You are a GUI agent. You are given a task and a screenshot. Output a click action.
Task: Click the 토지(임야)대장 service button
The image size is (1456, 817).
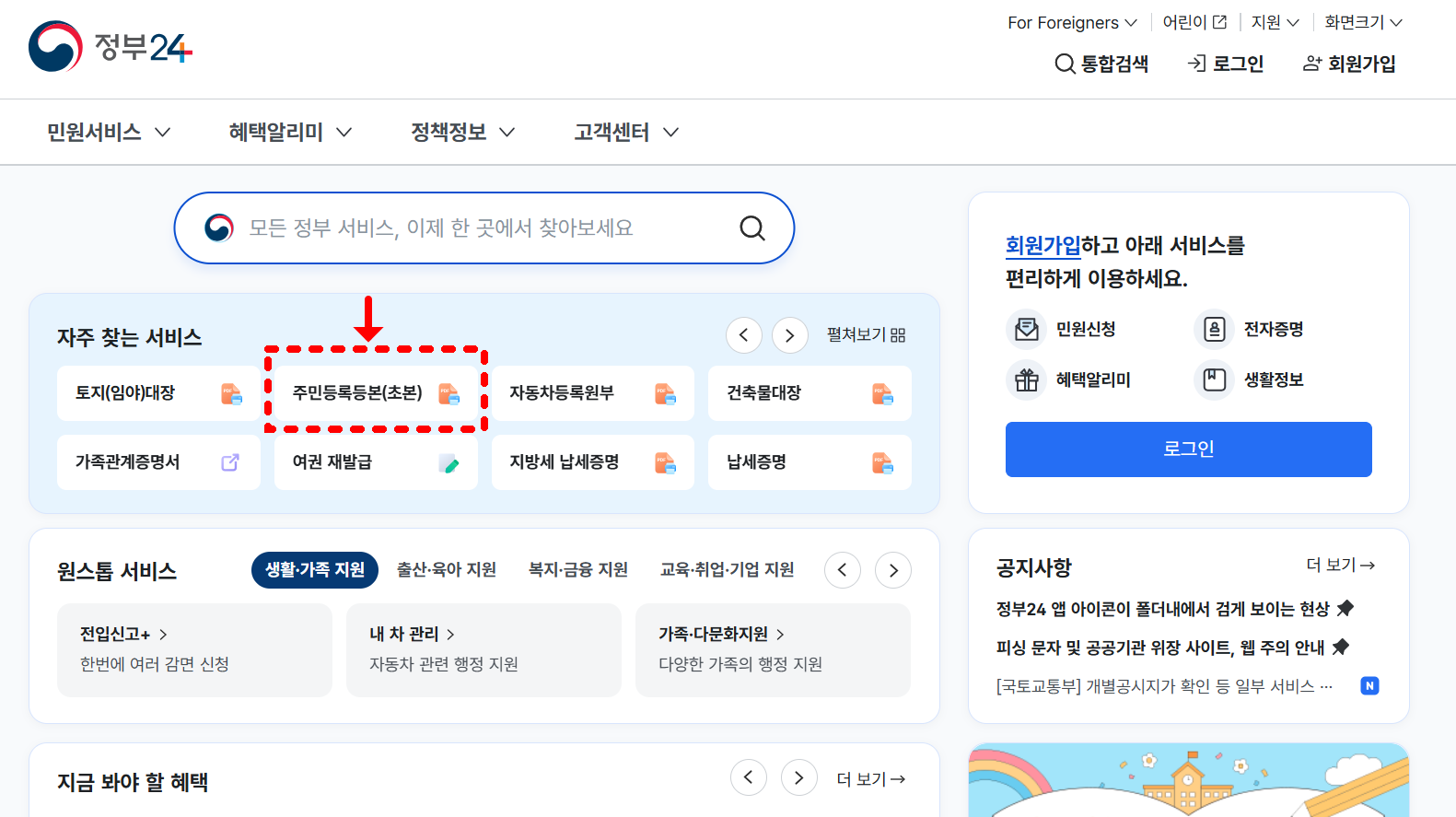(158, 393)
